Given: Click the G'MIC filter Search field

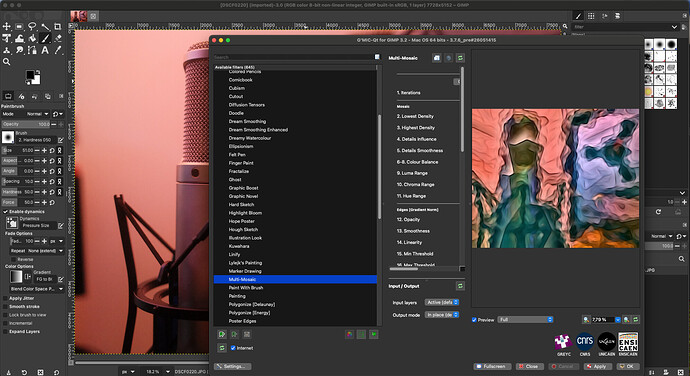Looking at the screenshot, I should tap(294, 57).
